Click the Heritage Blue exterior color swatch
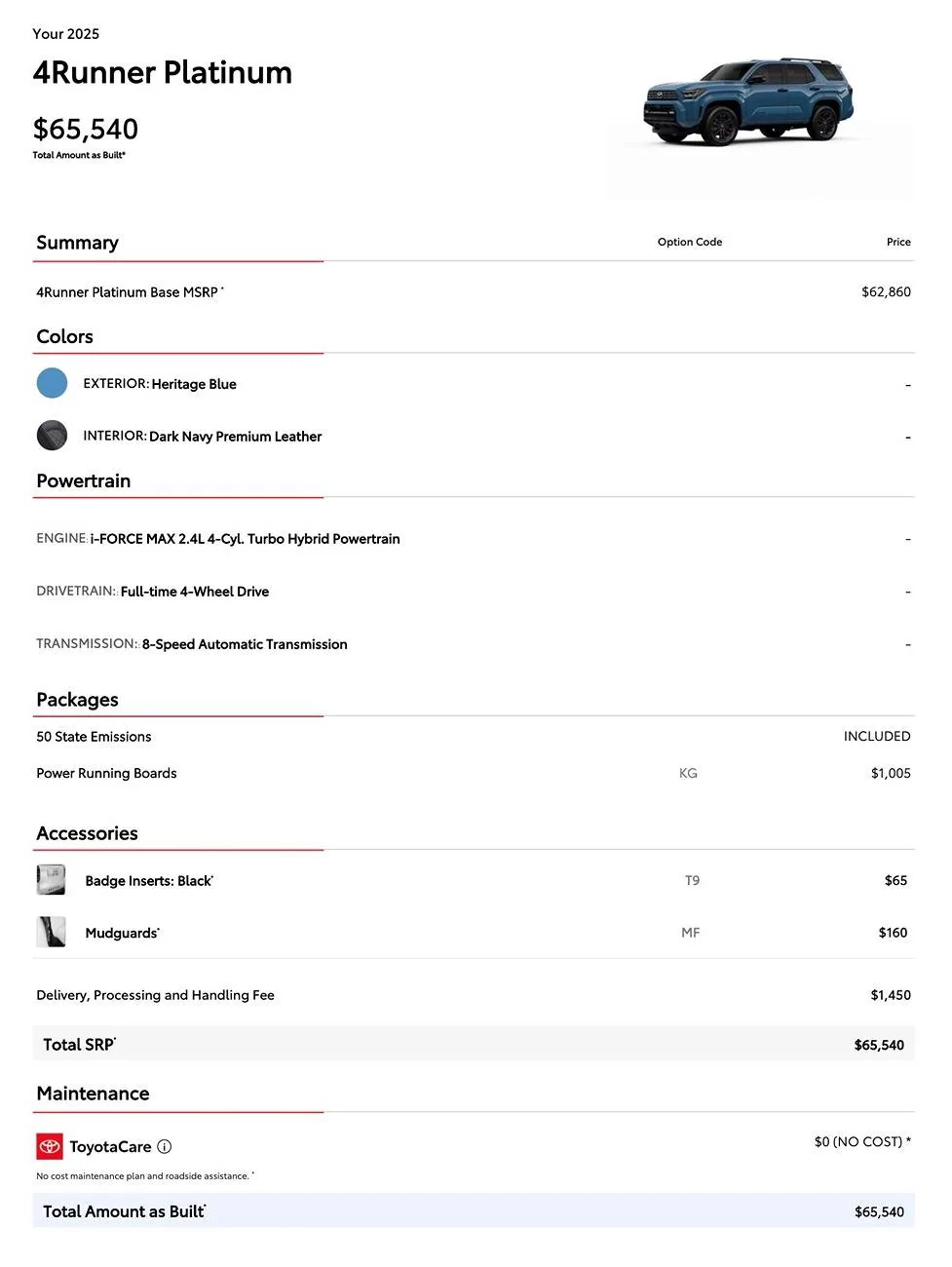 click(52, 383)
